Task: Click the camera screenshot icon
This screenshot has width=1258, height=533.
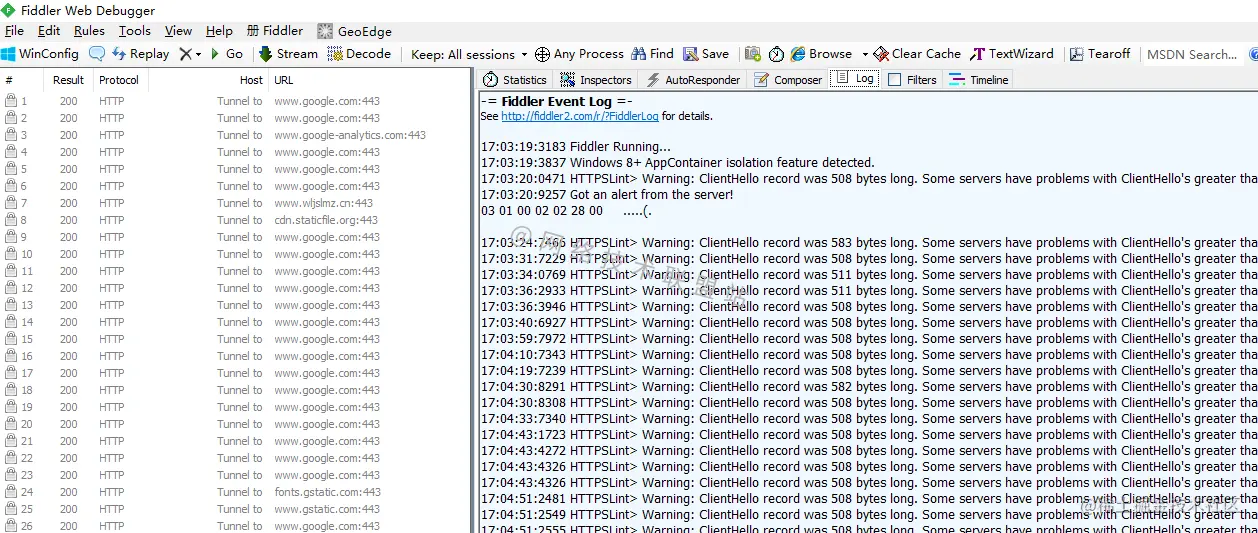Action: tap(752, 54)
